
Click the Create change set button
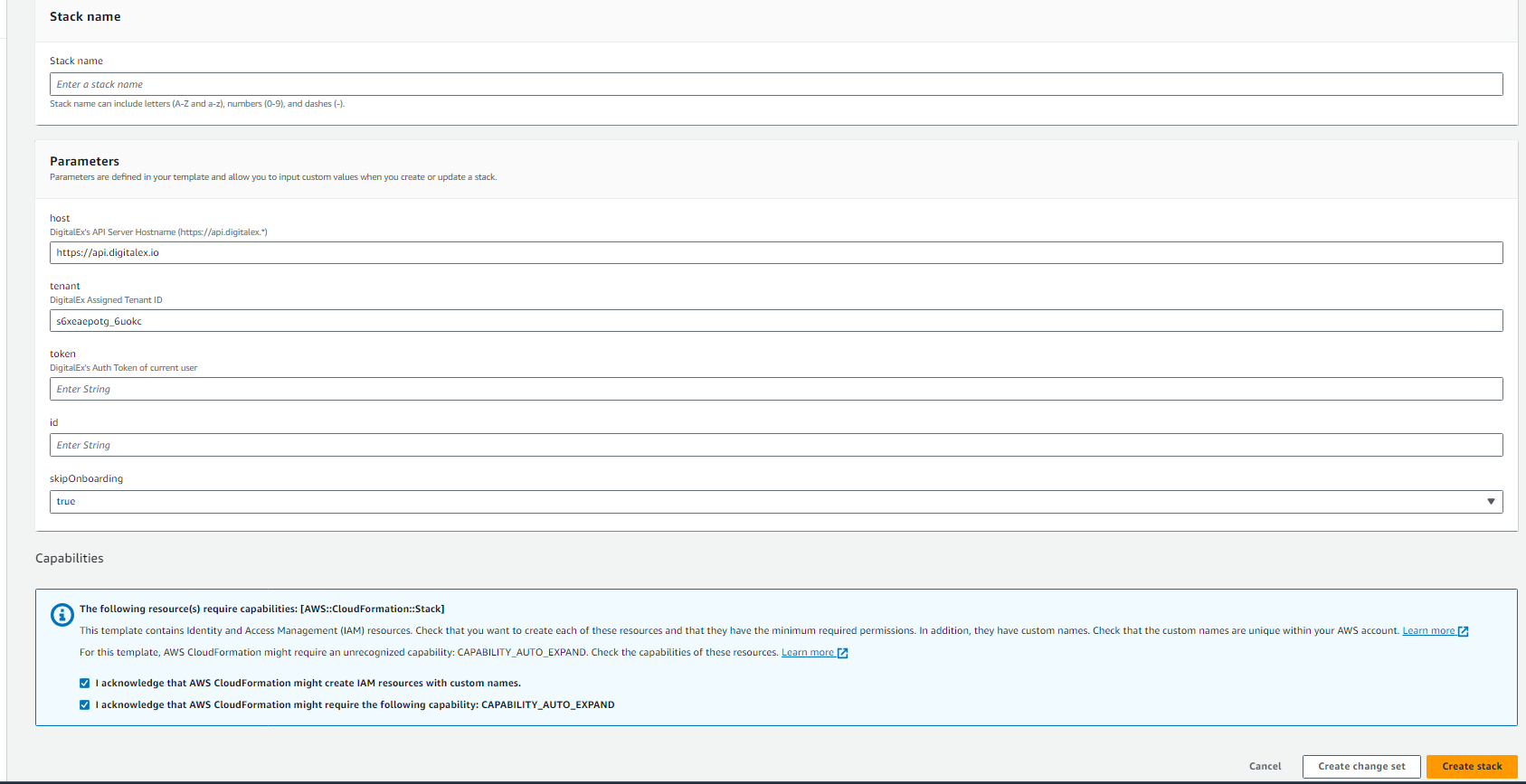[1360, 767]
